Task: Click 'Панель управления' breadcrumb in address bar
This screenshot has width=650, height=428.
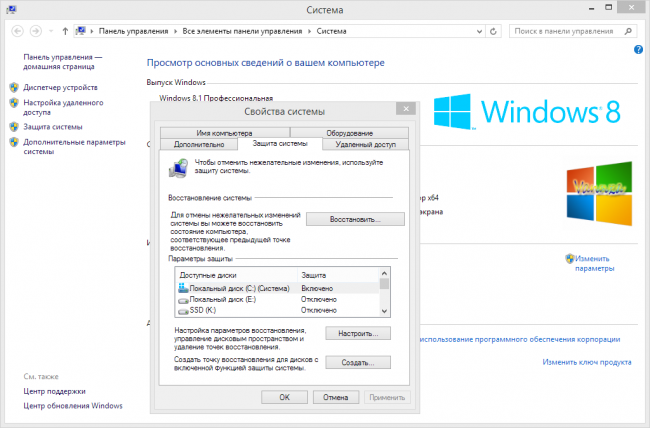Action: point(133,31)
